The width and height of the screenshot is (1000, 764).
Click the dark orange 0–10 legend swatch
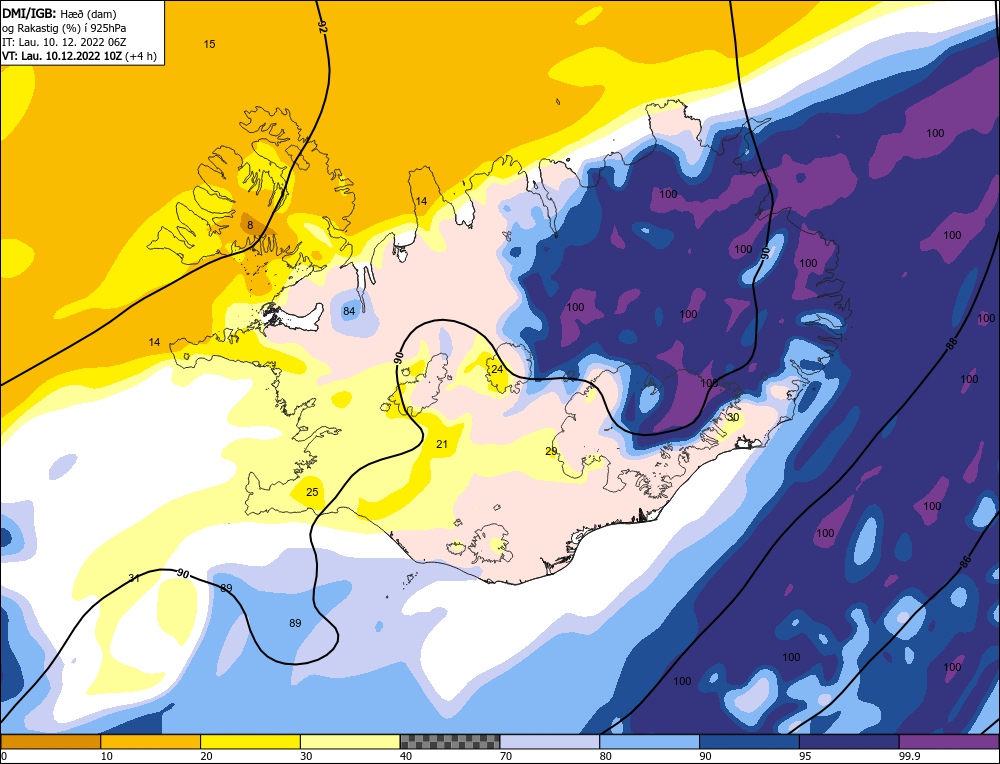(51, 741)
